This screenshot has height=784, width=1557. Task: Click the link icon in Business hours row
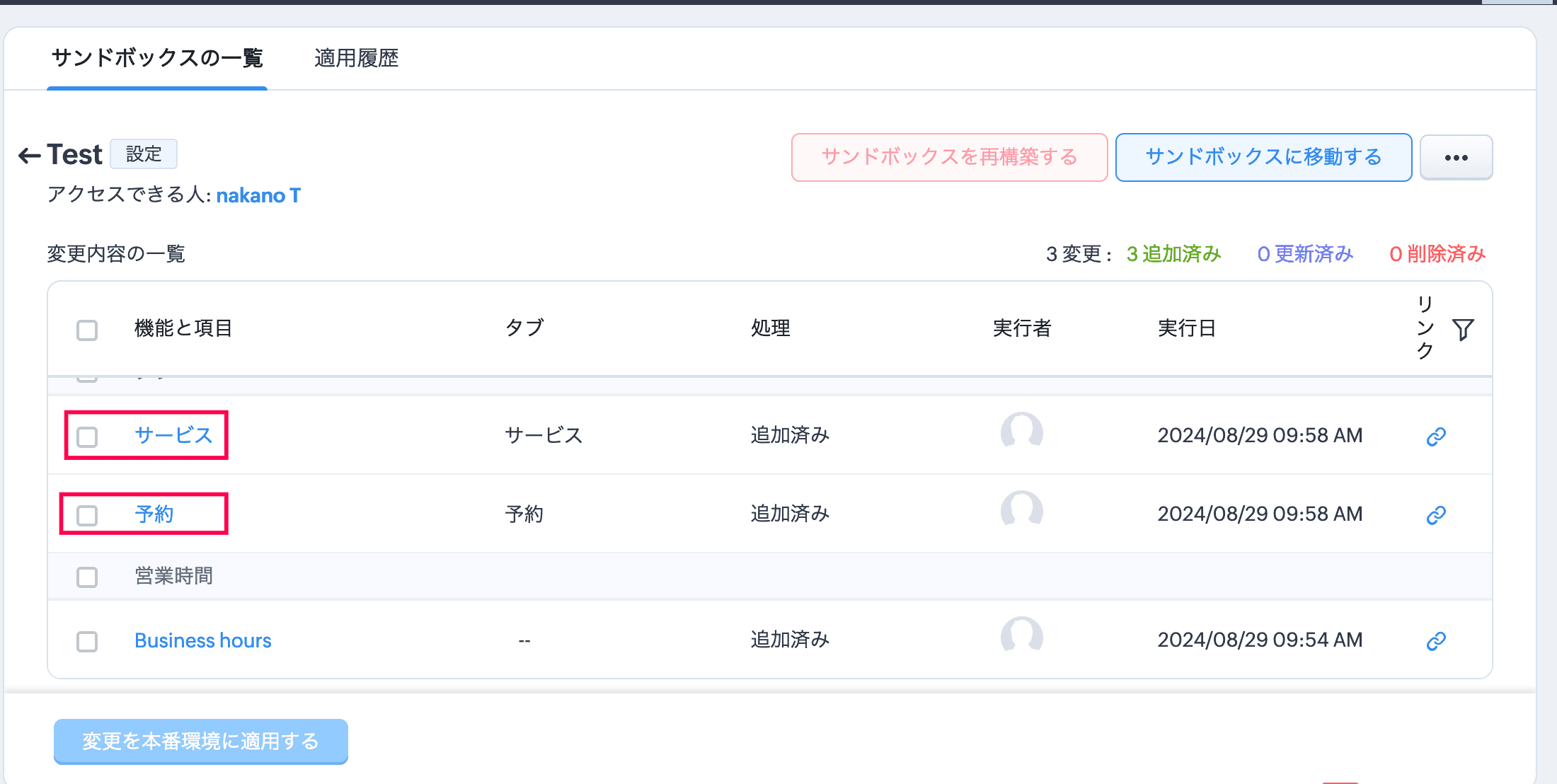(x=1435, y=641)
